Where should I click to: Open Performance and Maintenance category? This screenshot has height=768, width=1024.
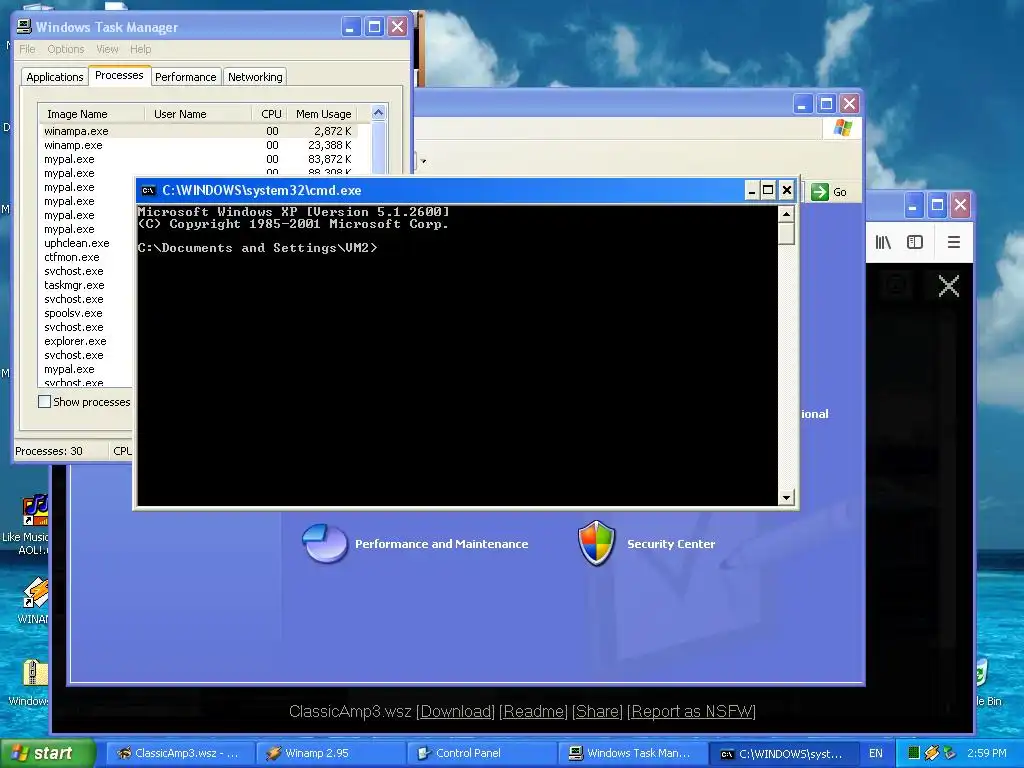[441, 544]
